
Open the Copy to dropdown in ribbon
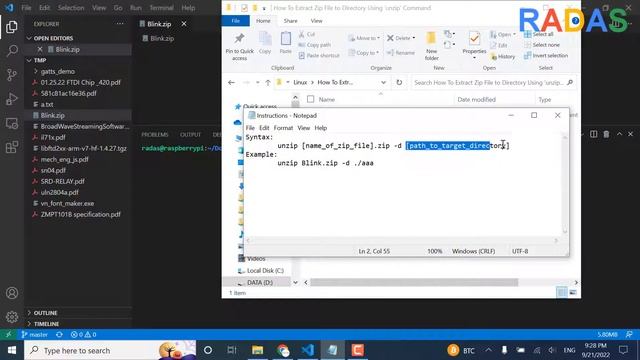pos(364,53)
